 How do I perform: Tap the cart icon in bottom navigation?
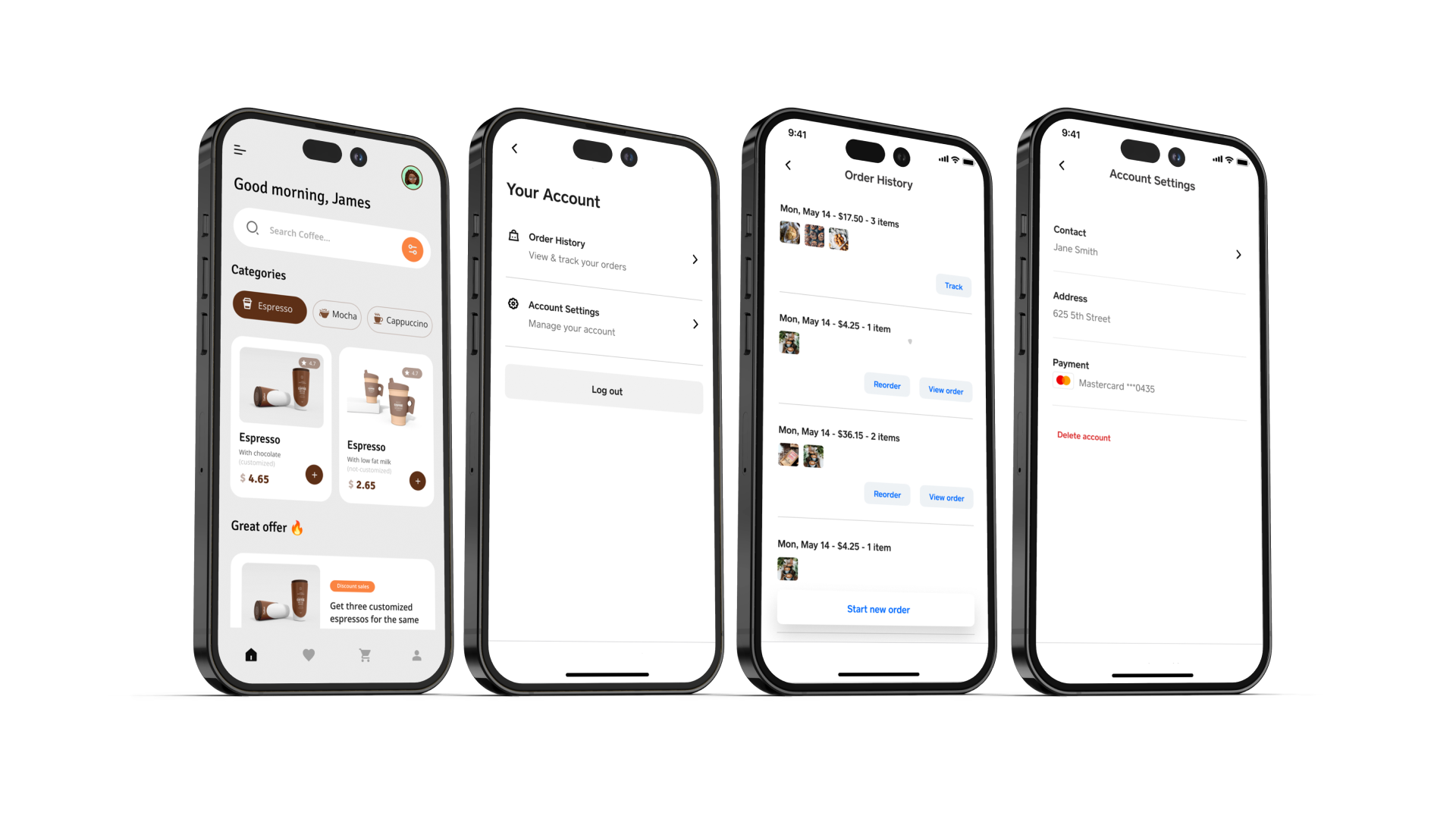click(x=364, y=654)
